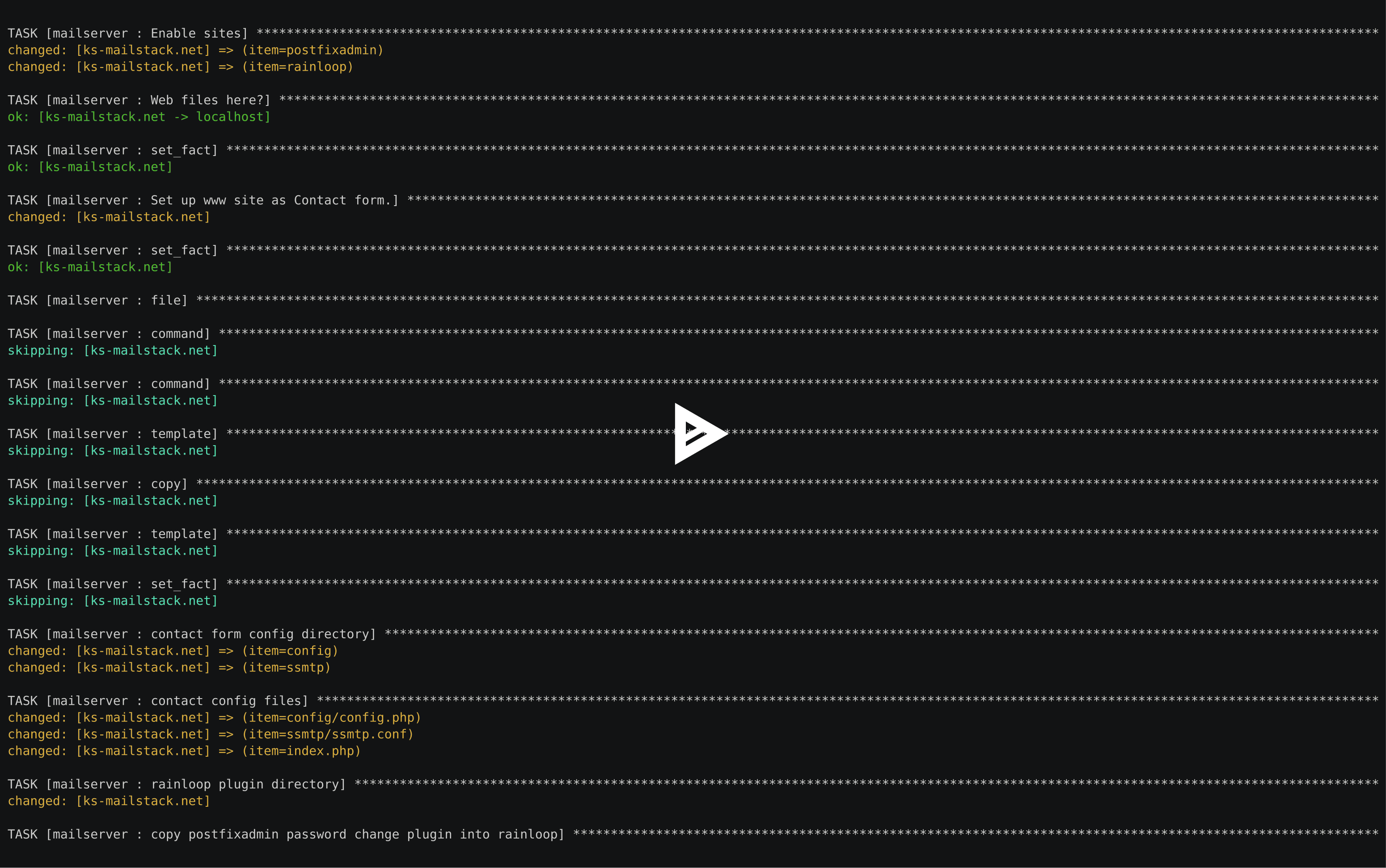Click 'Set up www site as Contact form.' header
Viewport: 1386px width, 868px height.
coord(203,200)
